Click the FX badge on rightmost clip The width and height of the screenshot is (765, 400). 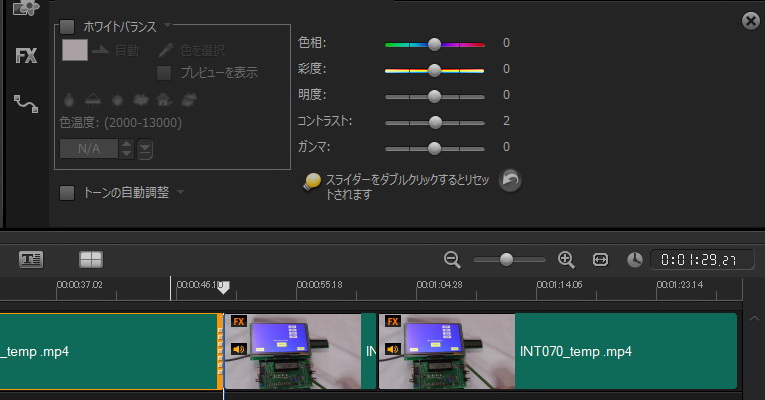(393, 322)
